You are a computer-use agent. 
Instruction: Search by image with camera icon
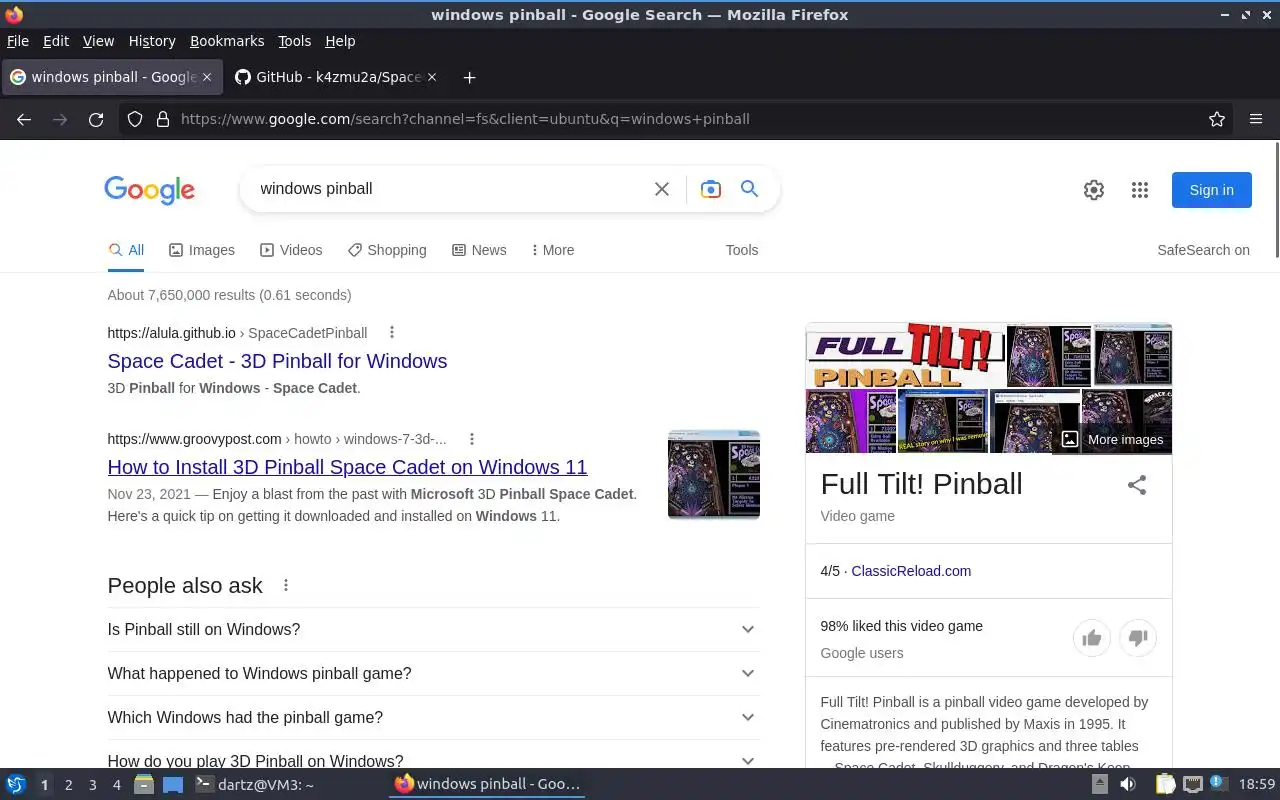(x=711, y=189)
